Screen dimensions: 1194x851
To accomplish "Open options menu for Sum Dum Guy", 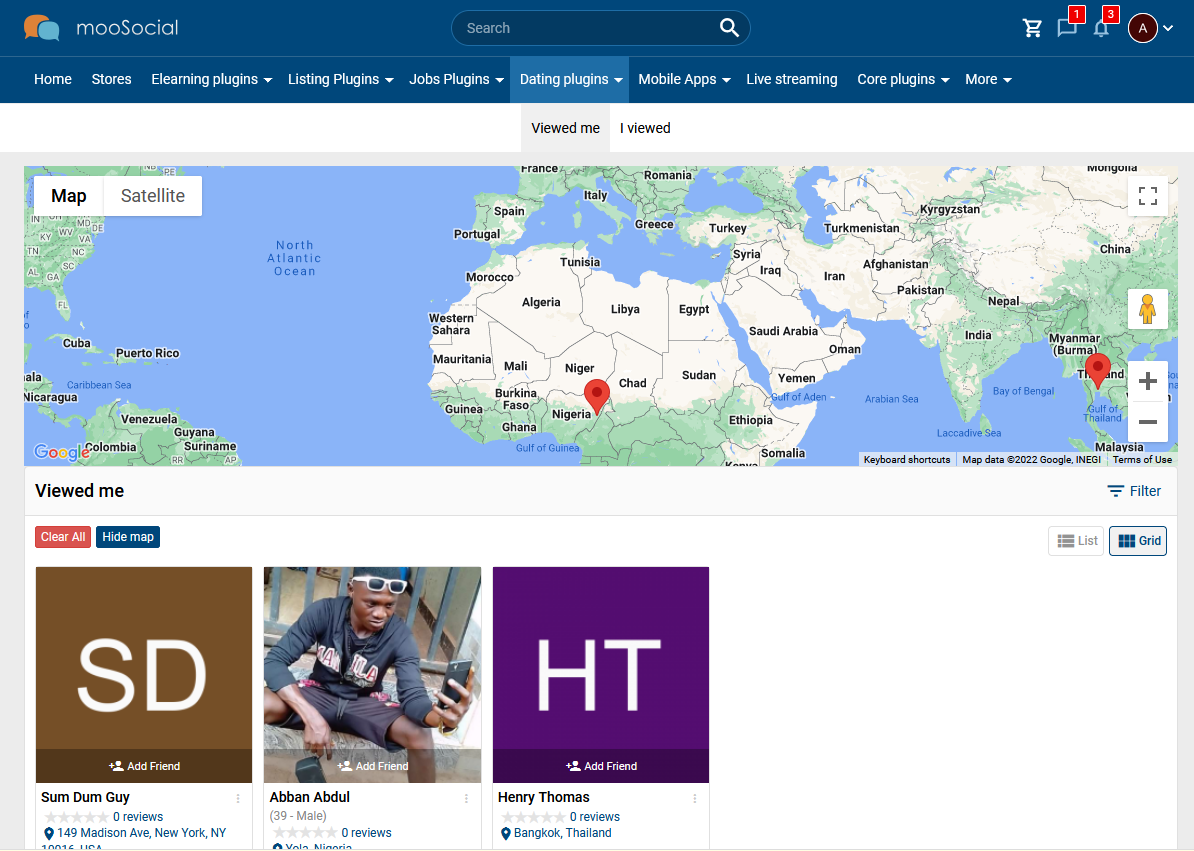I will [238, 798].
